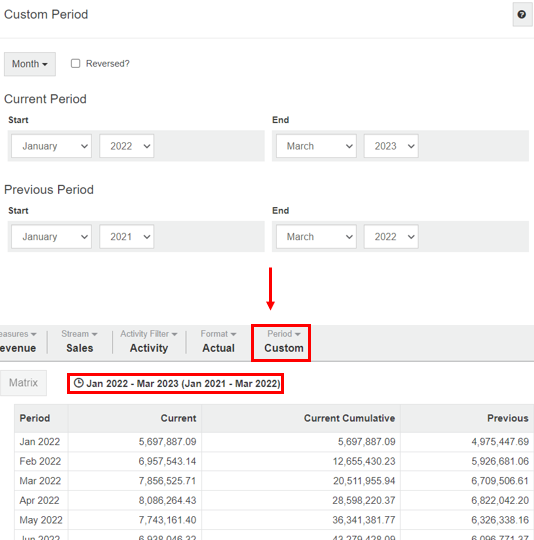Screen dimensions: 534x540
Task: Open Current Period end month March dropdown
Action: click(316, 146)
